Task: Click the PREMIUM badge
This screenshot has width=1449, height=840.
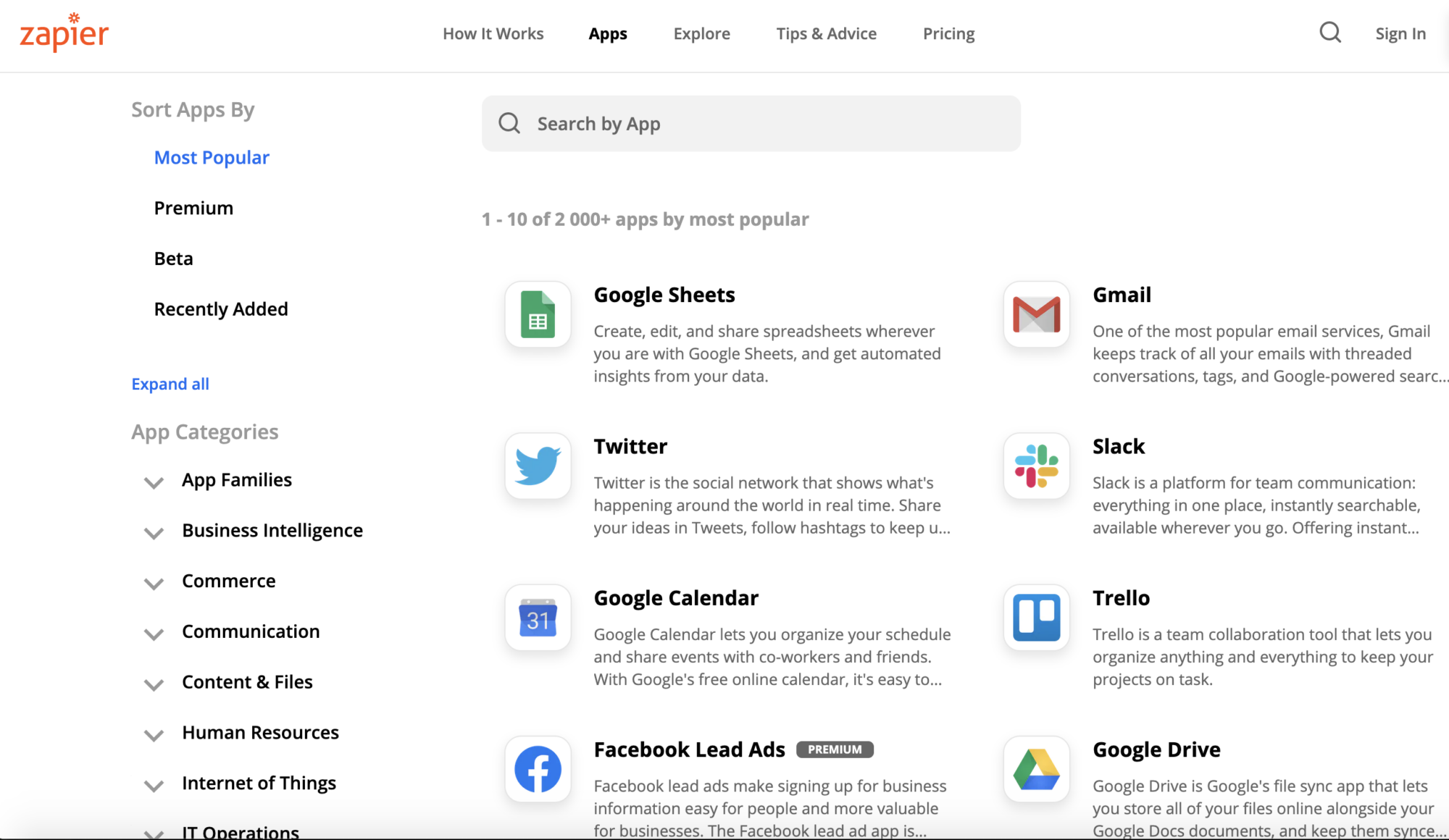Action: [x=835, y=749]
